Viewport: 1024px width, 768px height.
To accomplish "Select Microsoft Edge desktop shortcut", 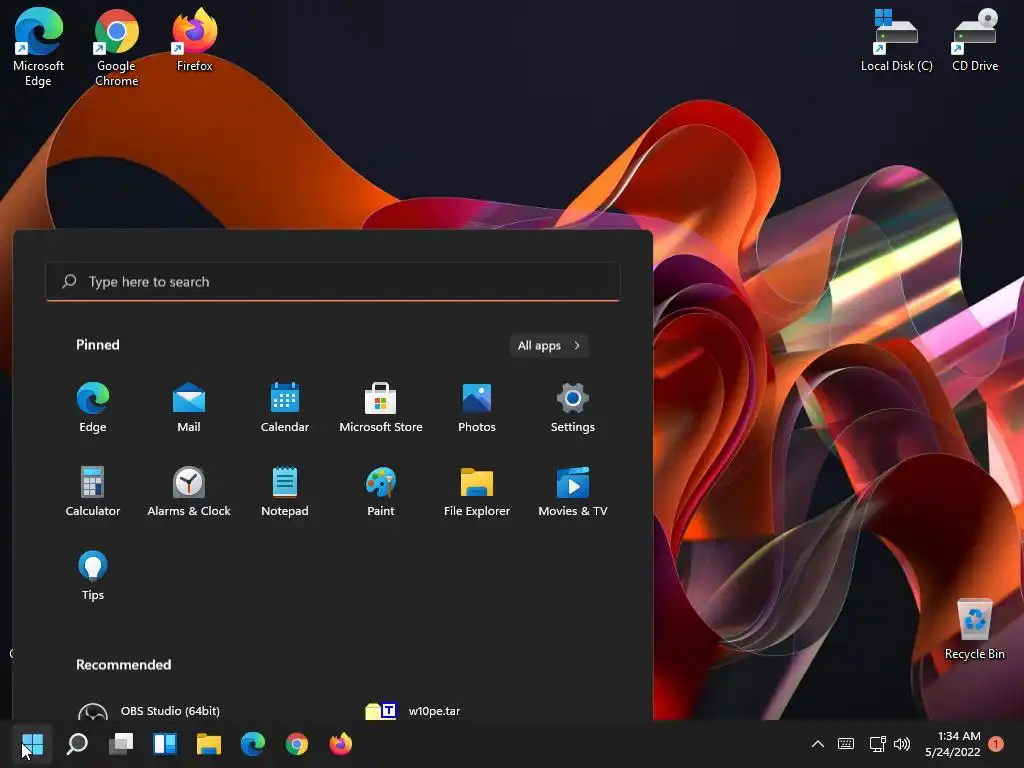I will (39, 47).
